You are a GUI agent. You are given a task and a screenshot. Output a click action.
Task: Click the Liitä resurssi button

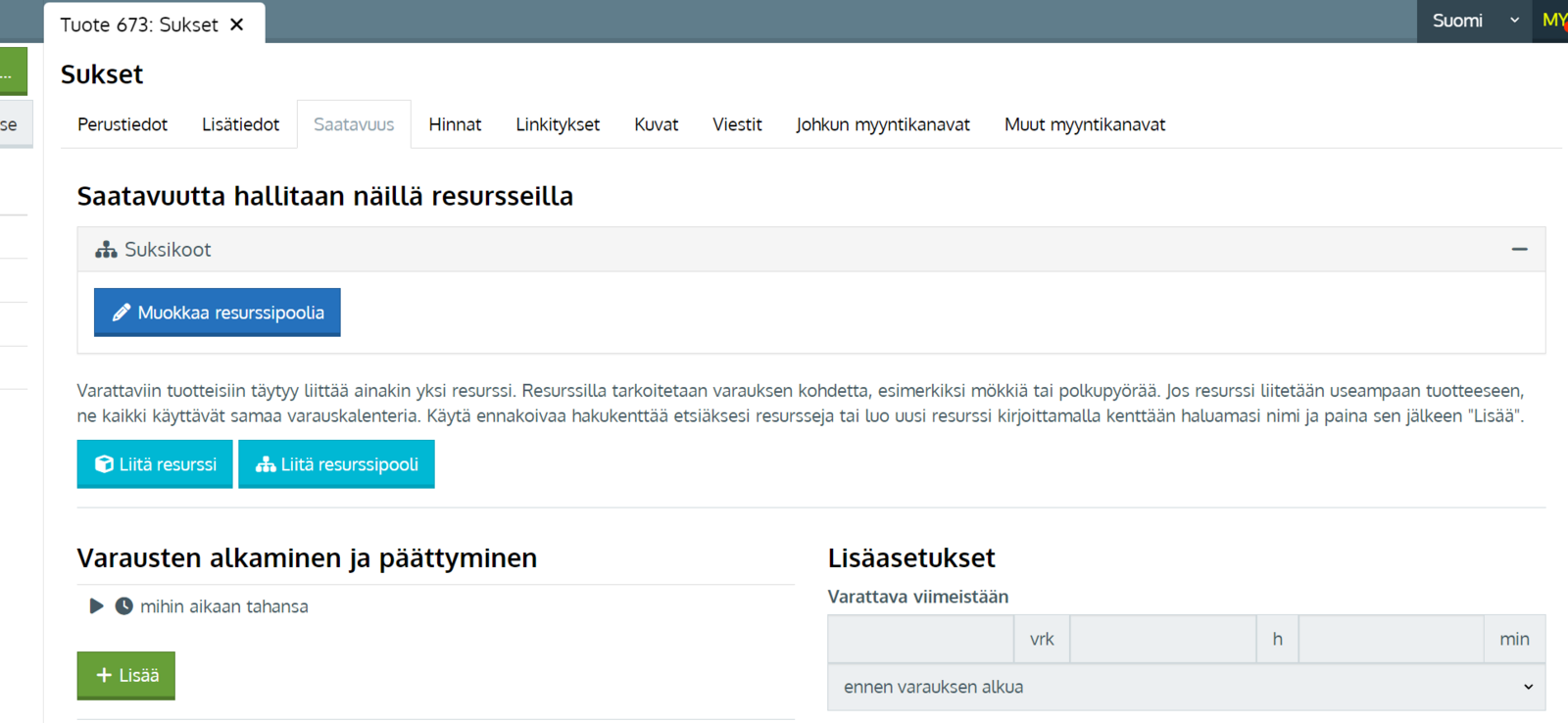point(155,464)
